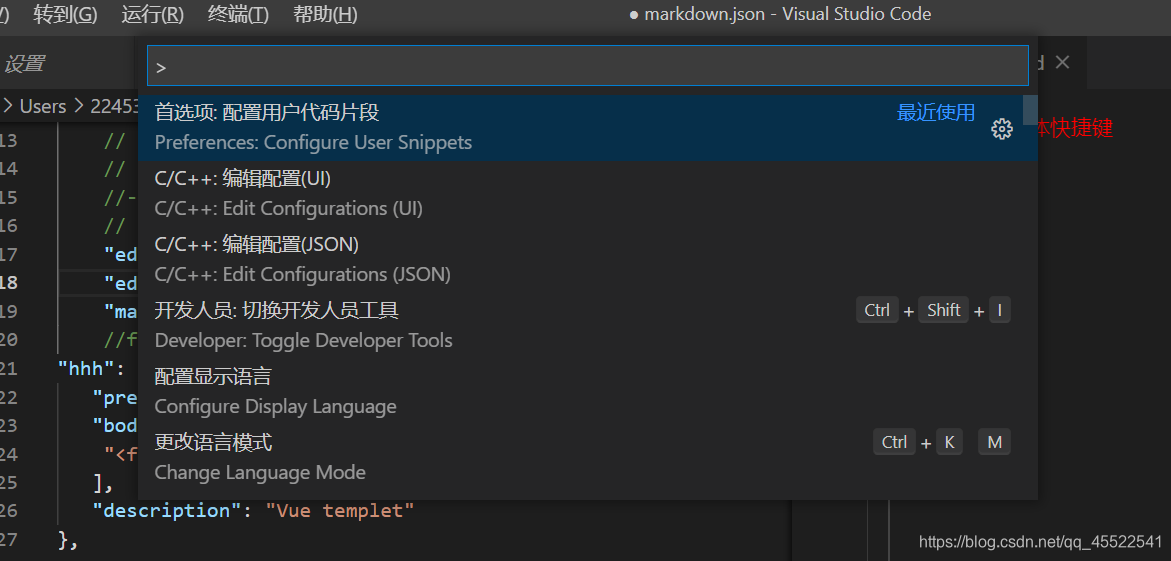
Task: Open the 转到(G) menu
Action: tap(65, 14)
